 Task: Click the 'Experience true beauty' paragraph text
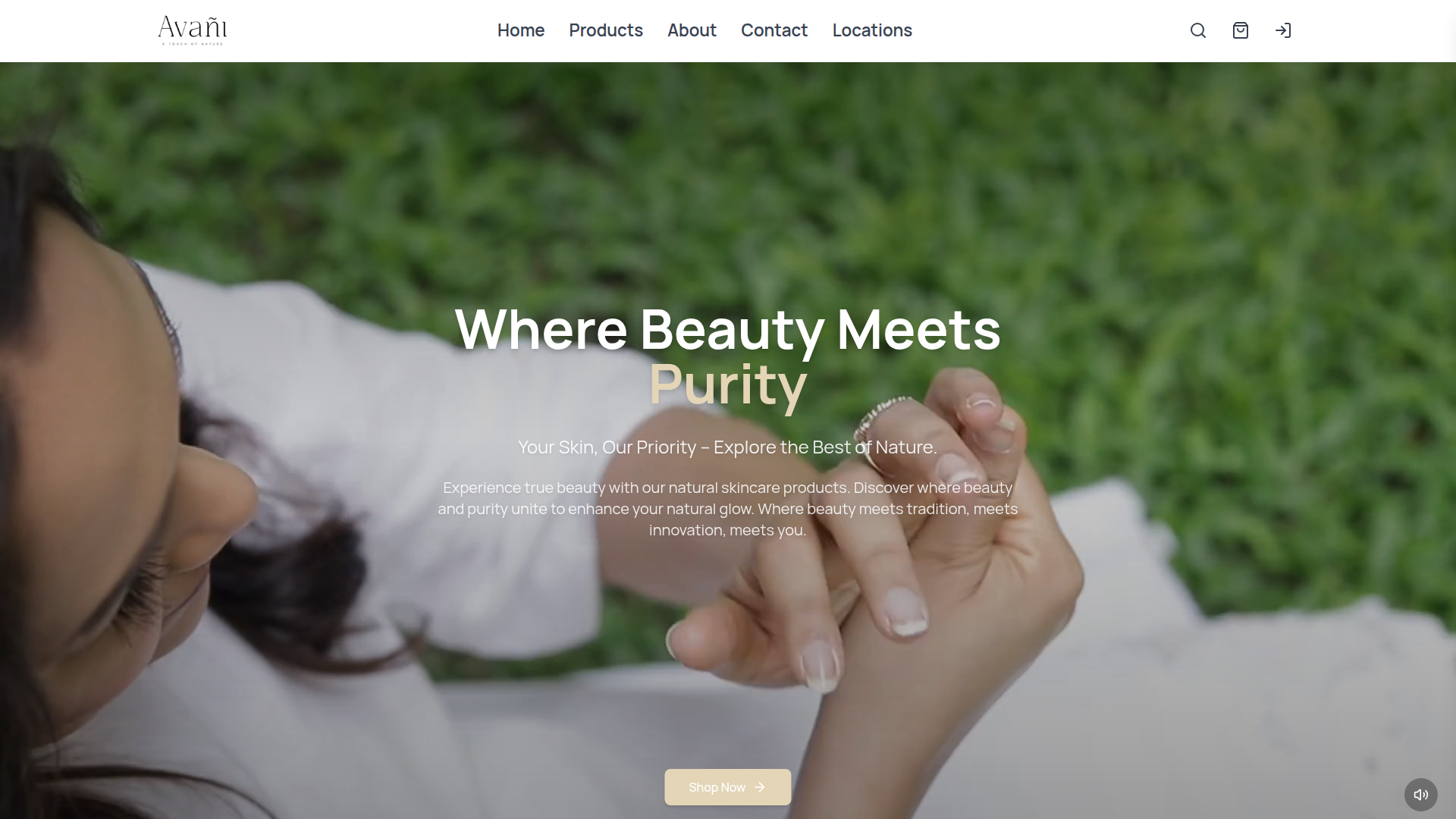coord(727,509)
